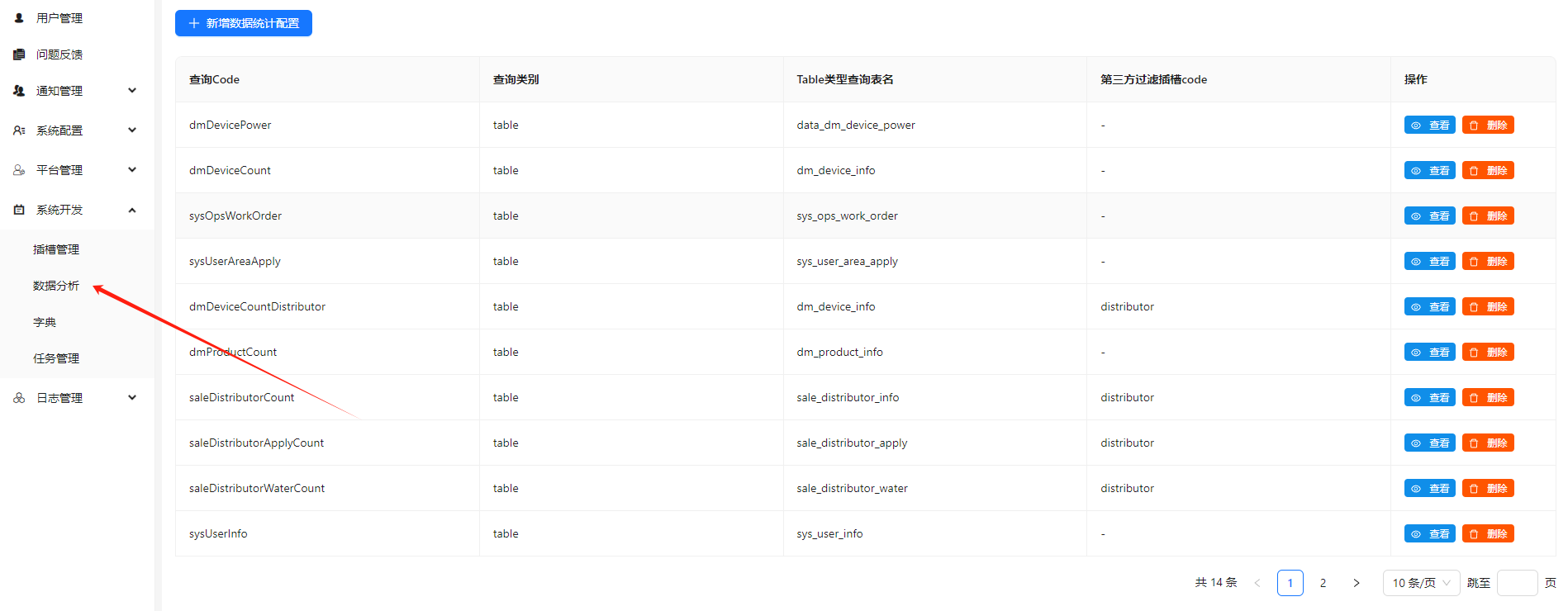Image resolution: width=1568 pixels, height=611 pixels.
Task: Collapse the 系统开发 menu chevron
Action: point(132,210)
